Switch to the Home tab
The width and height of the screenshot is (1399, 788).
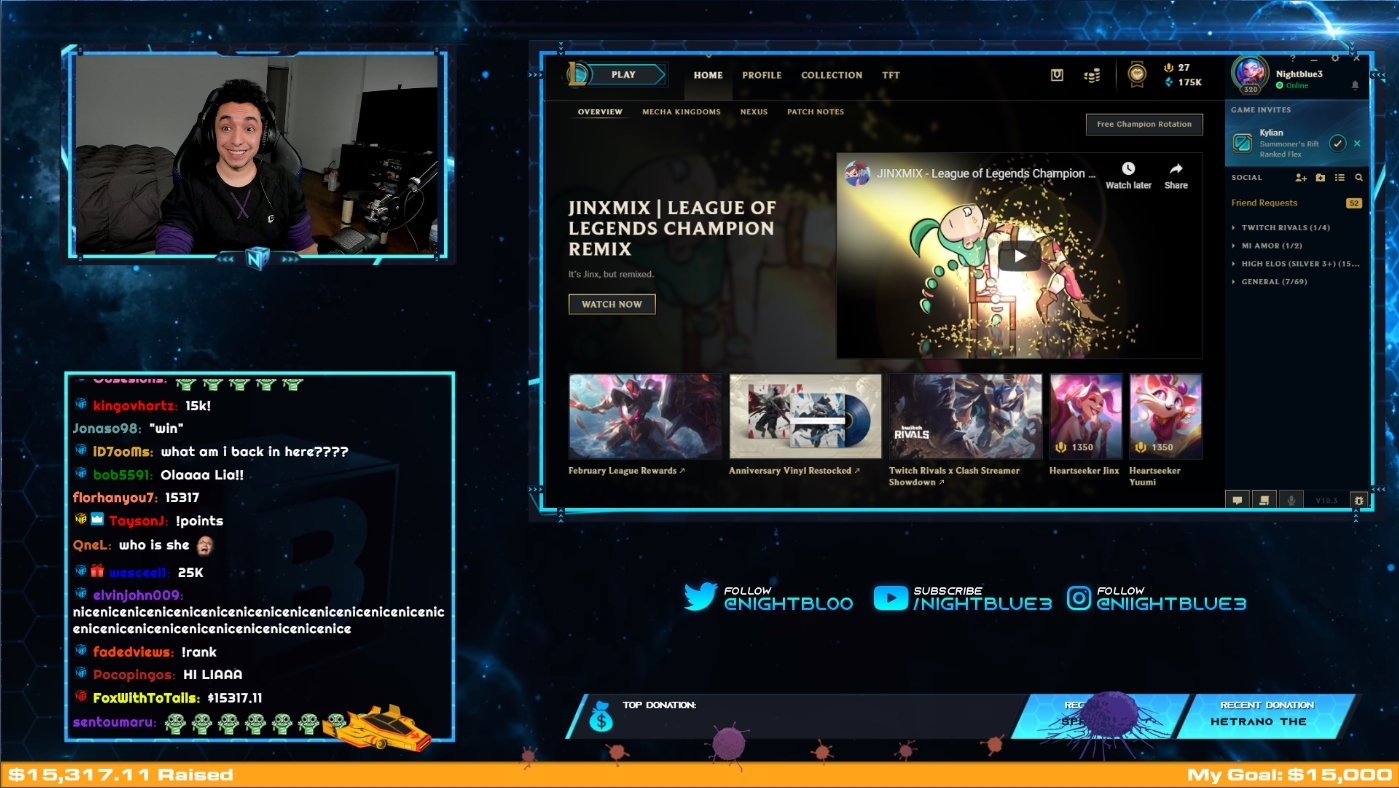point(708,75)
